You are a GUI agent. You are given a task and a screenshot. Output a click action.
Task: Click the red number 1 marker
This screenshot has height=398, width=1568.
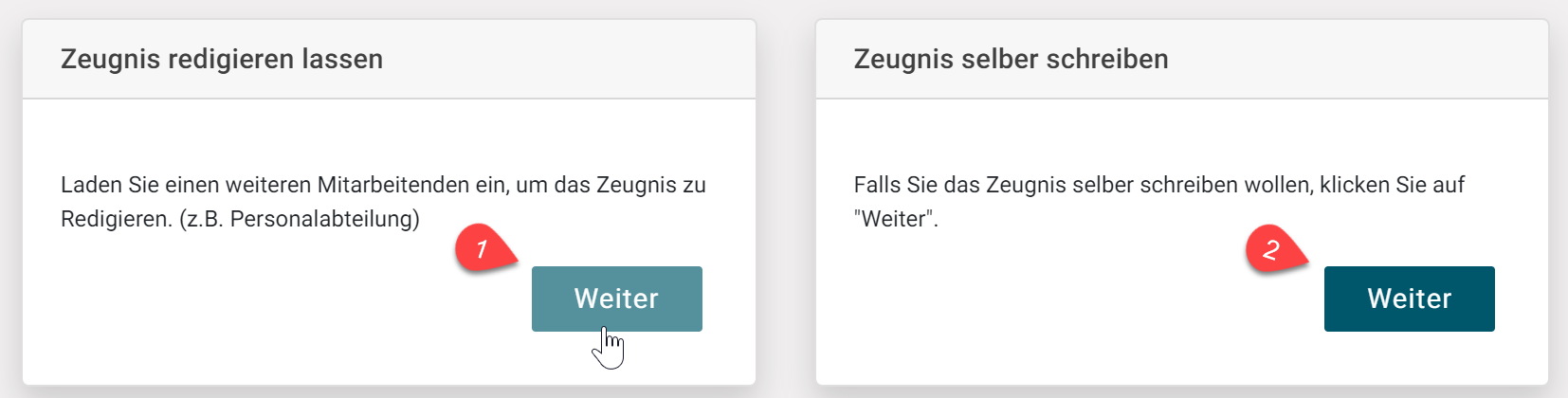(x=482, y=249)
